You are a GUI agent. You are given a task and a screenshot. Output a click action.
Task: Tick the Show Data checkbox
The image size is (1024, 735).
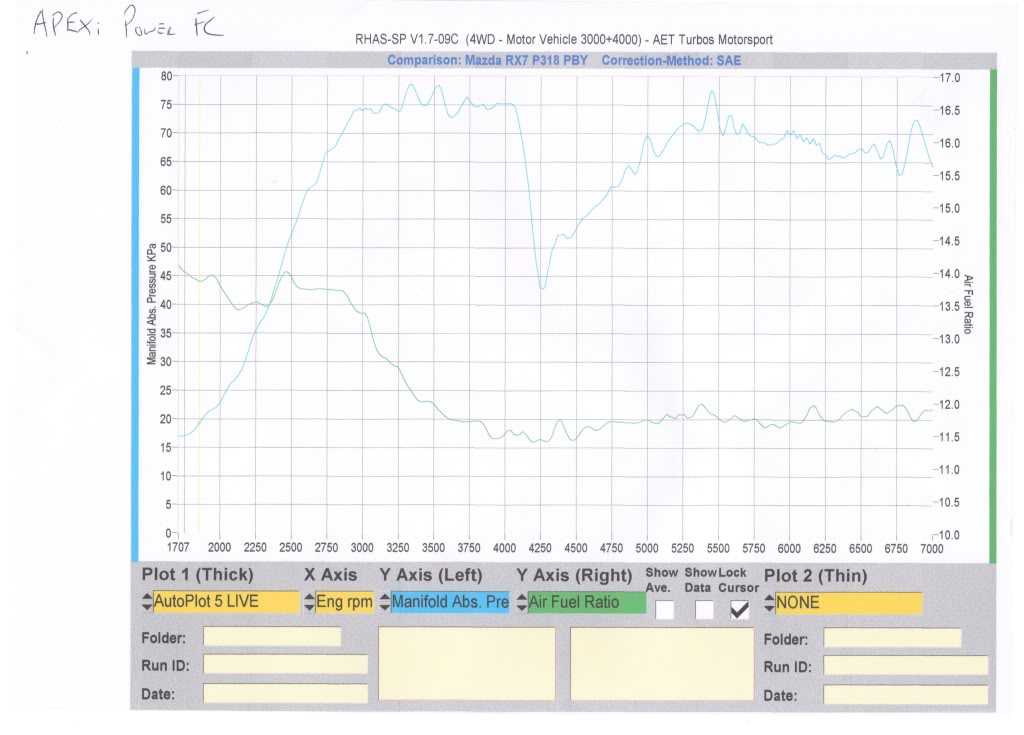(704, 609)
